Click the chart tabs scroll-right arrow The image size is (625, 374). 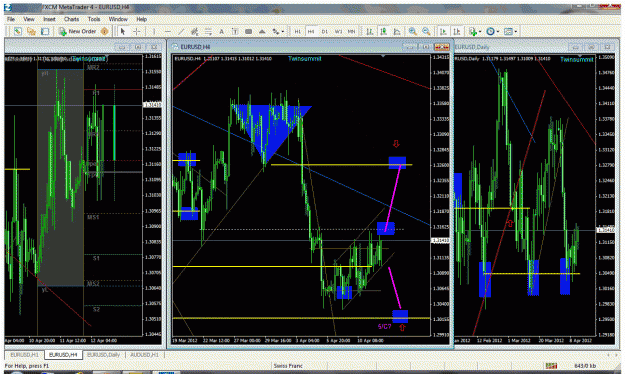pos(616,354)
